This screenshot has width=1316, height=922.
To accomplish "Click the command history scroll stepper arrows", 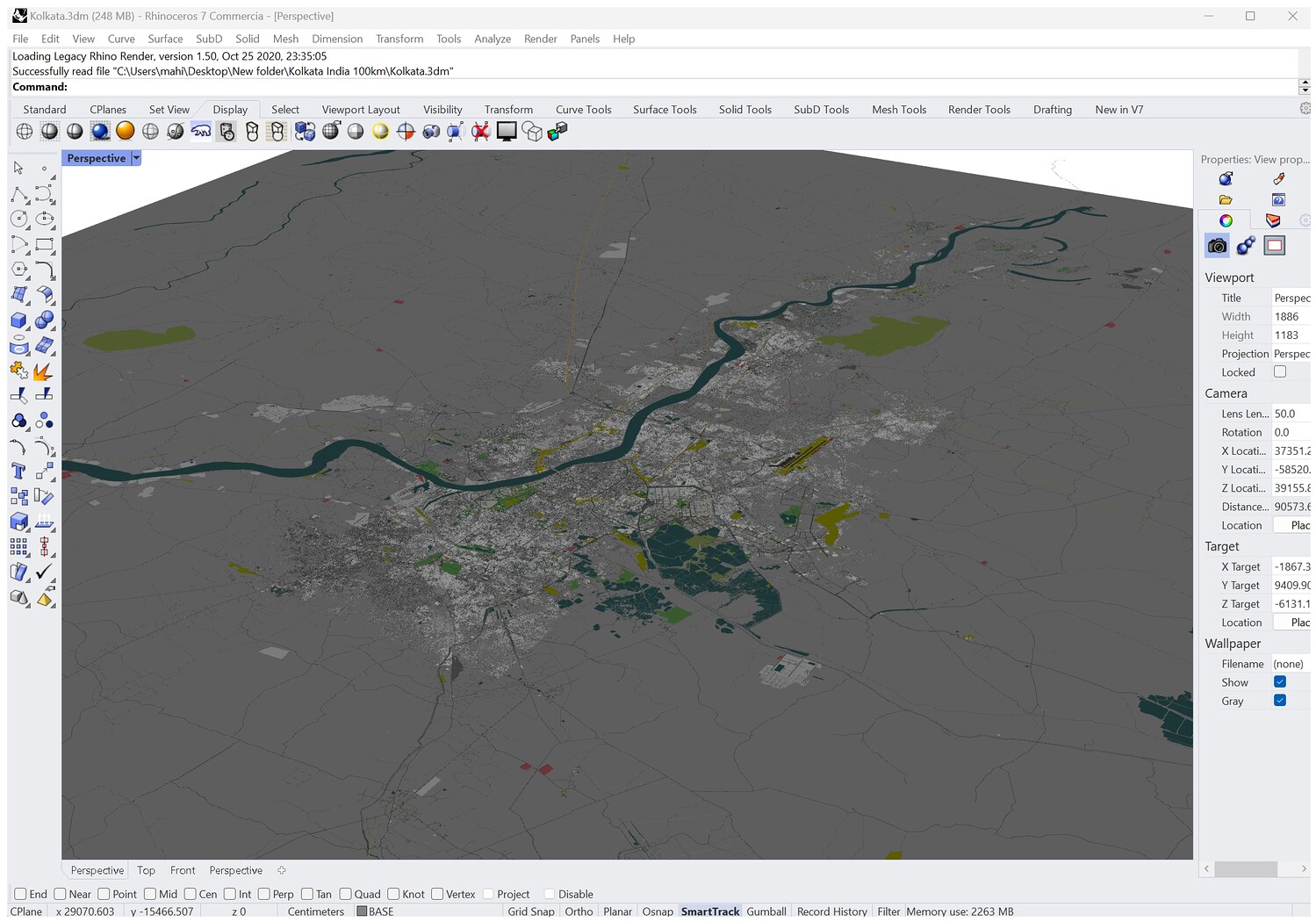I will coord(1305,87).
